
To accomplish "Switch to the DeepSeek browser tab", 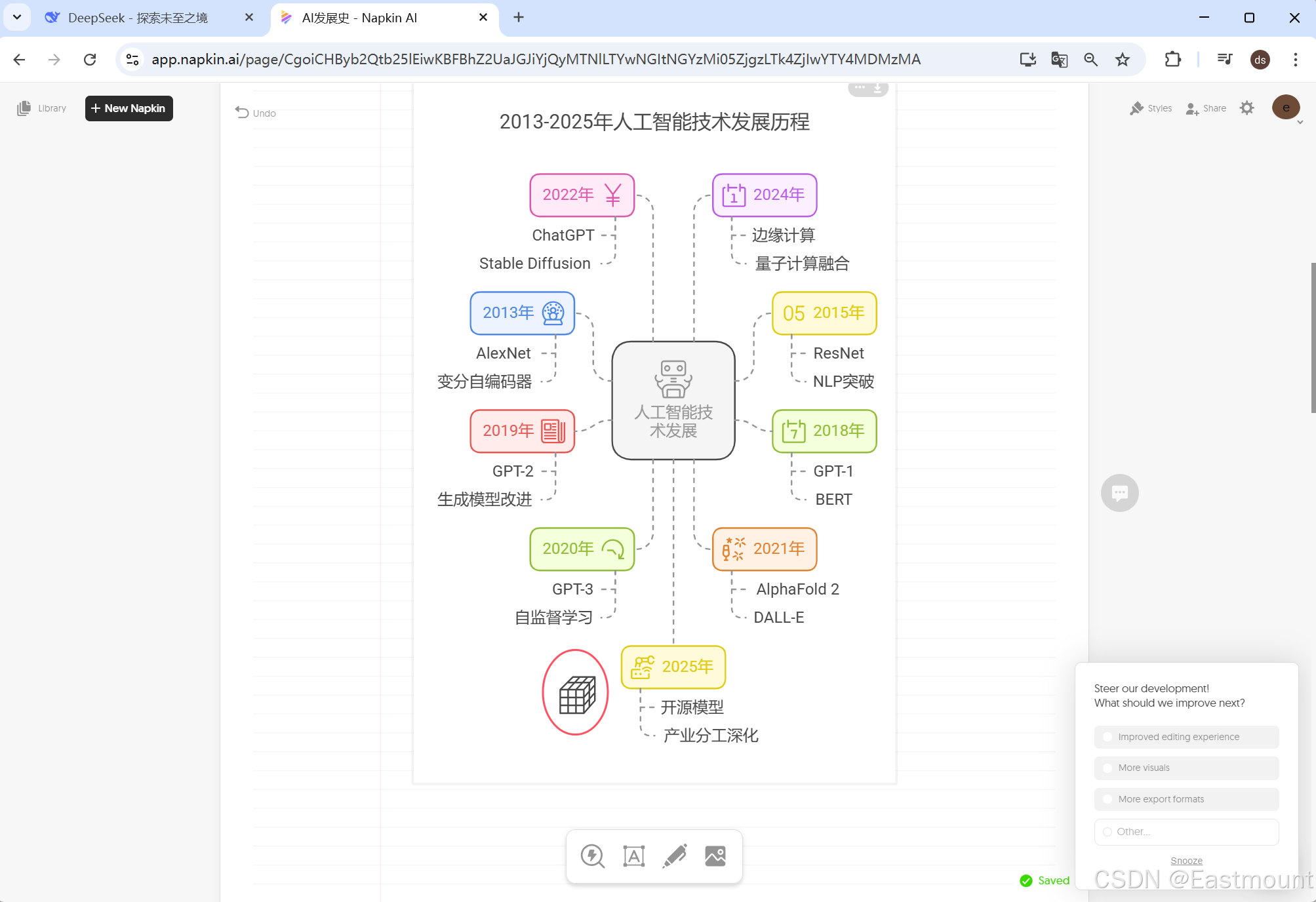I will click(x=138, y=18).
